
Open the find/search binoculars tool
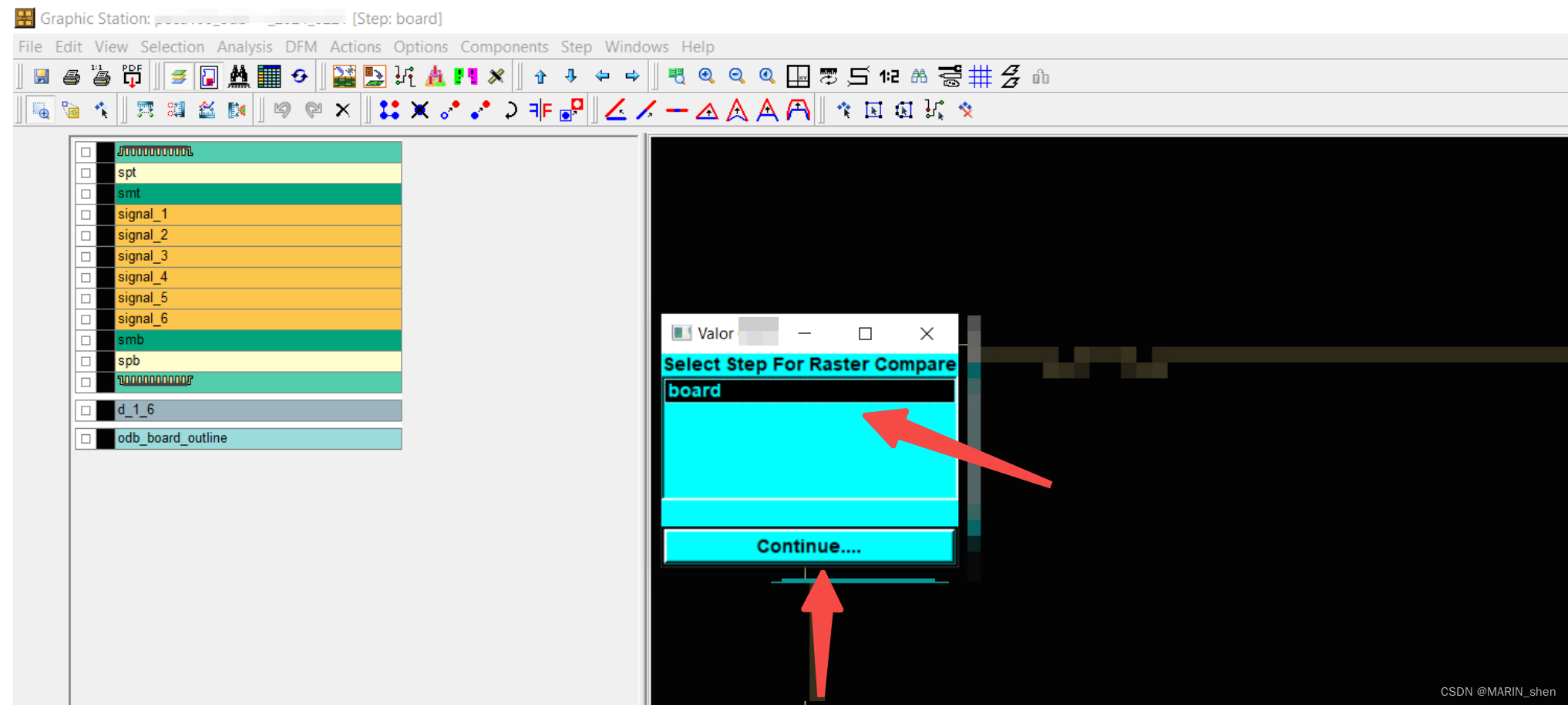(239, 76)
